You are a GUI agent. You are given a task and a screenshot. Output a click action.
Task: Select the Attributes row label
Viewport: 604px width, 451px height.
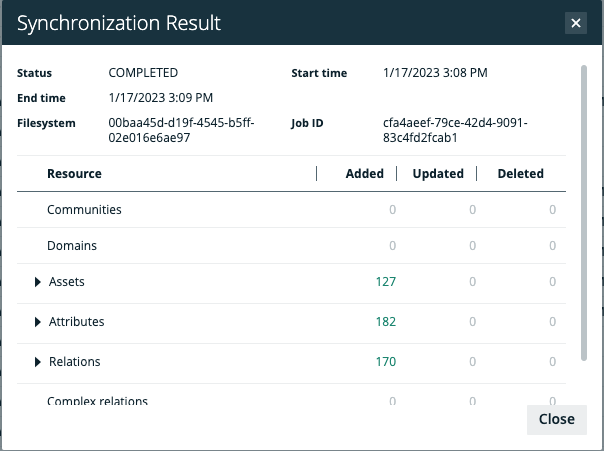click(76, 322)
